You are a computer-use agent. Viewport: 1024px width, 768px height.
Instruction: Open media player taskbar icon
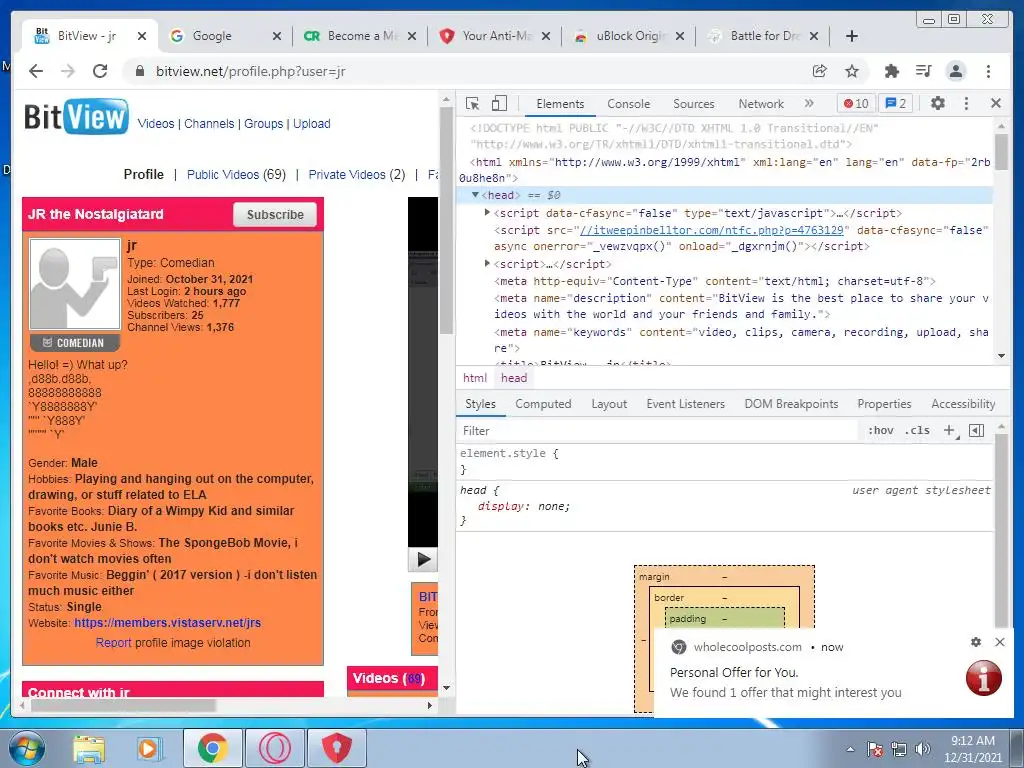pyautogui.click(x=148, y=748)
